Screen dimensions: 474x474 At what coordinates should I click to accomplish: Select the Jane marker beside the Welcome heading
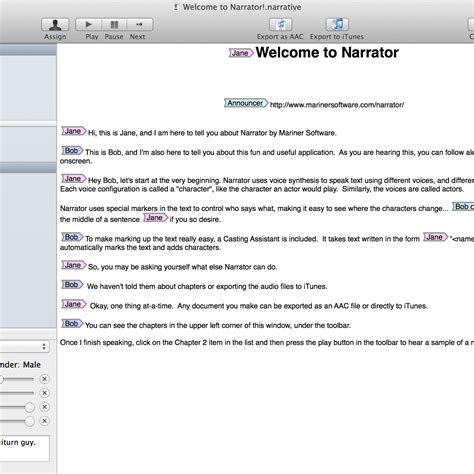coord(241,53)
